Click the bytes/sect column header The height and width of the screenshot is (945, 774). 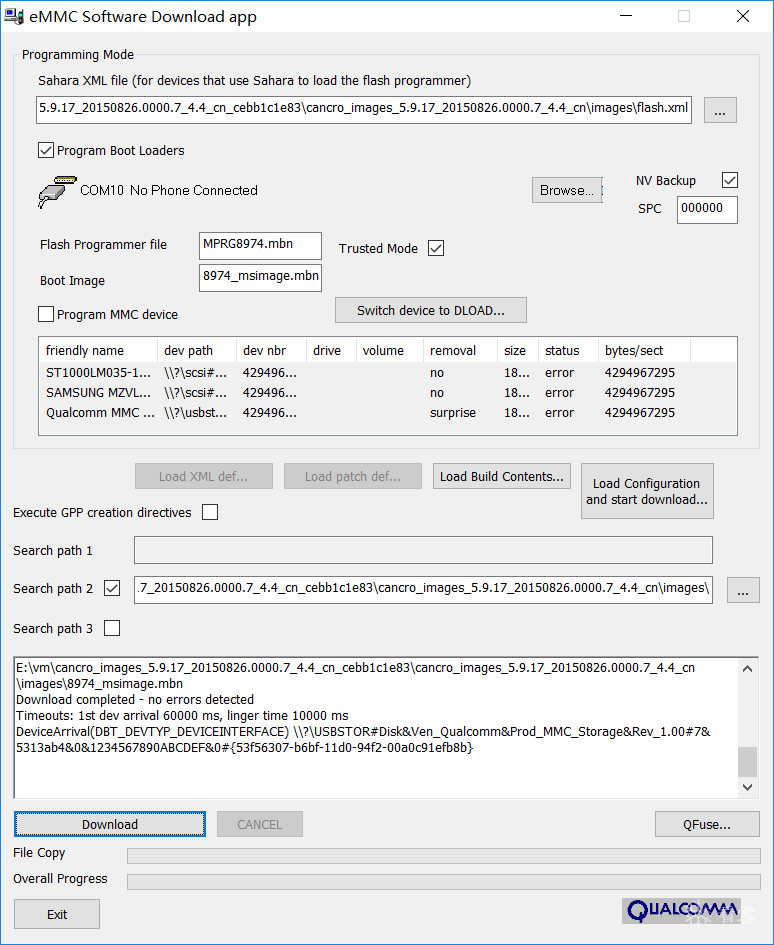(644, 350)
